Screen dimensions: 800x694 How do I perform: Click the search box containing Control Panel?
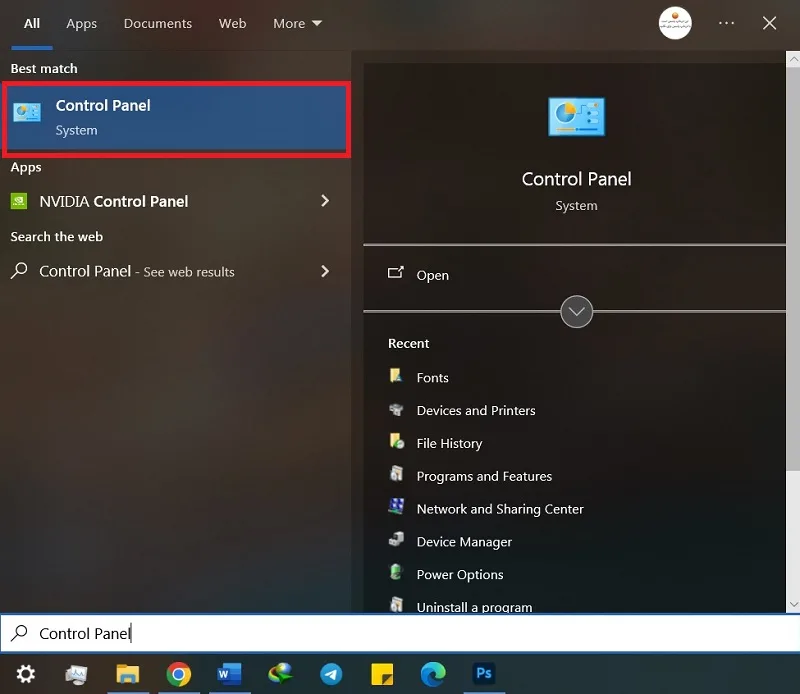(x=400, y=633)
